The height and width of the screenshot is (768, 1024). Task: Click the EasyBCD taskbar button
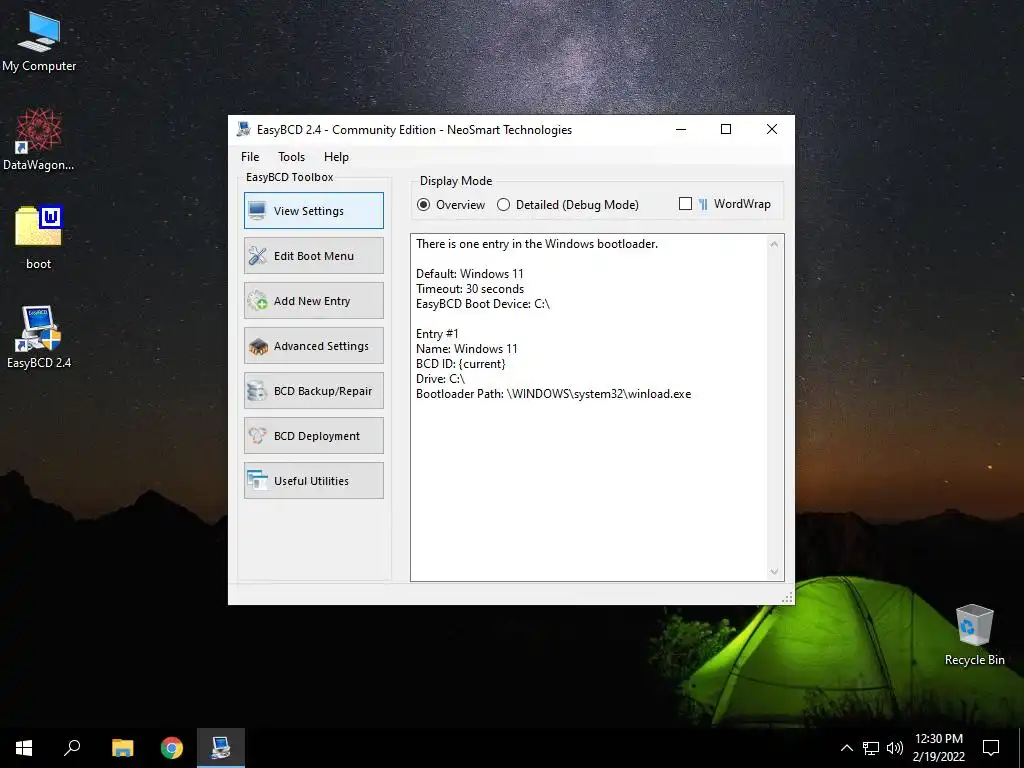click(221, 748)
